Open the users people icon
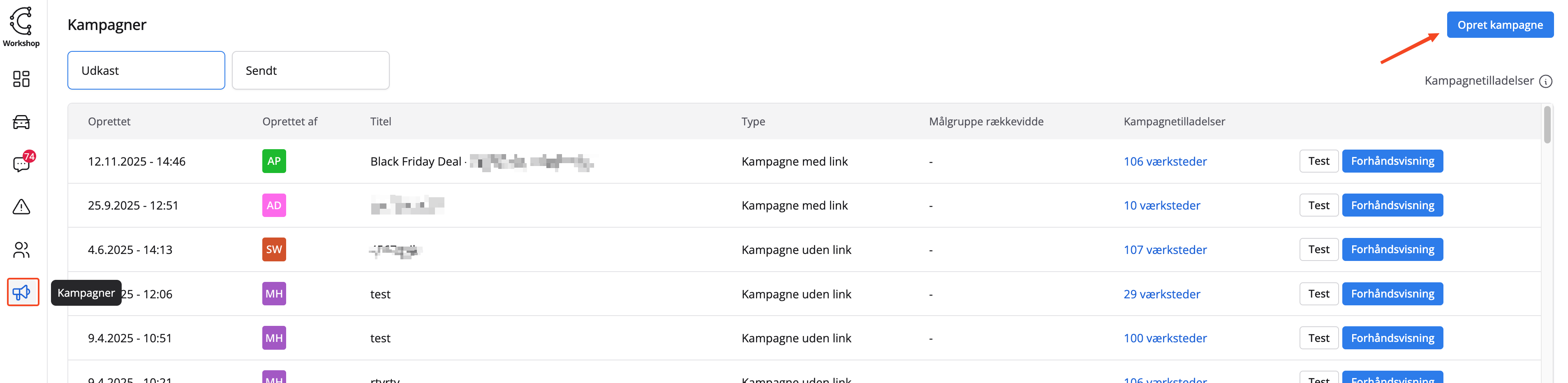This screenshot has height=383, width=1568. (21, 250)
